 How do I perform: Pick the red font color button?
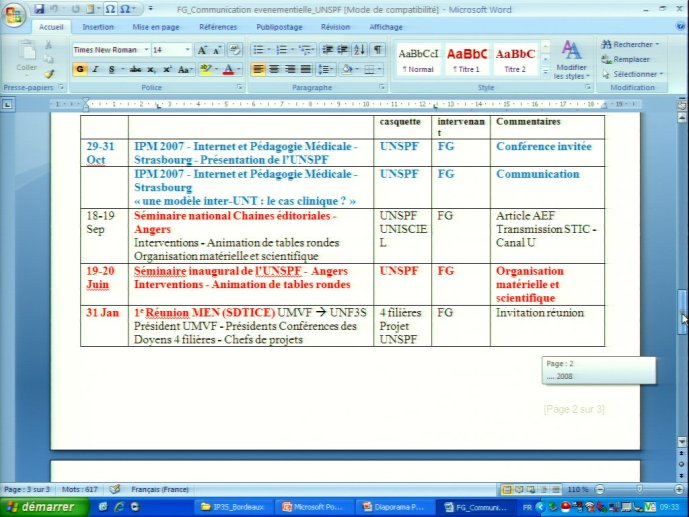(228, 69)
